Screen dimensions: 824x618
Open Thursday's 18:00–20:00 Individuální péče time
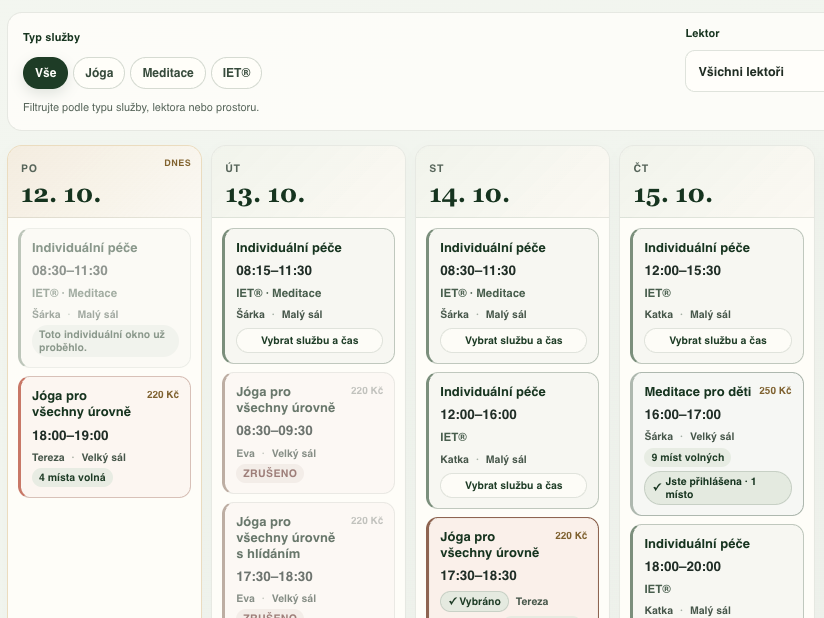[683, 566]
